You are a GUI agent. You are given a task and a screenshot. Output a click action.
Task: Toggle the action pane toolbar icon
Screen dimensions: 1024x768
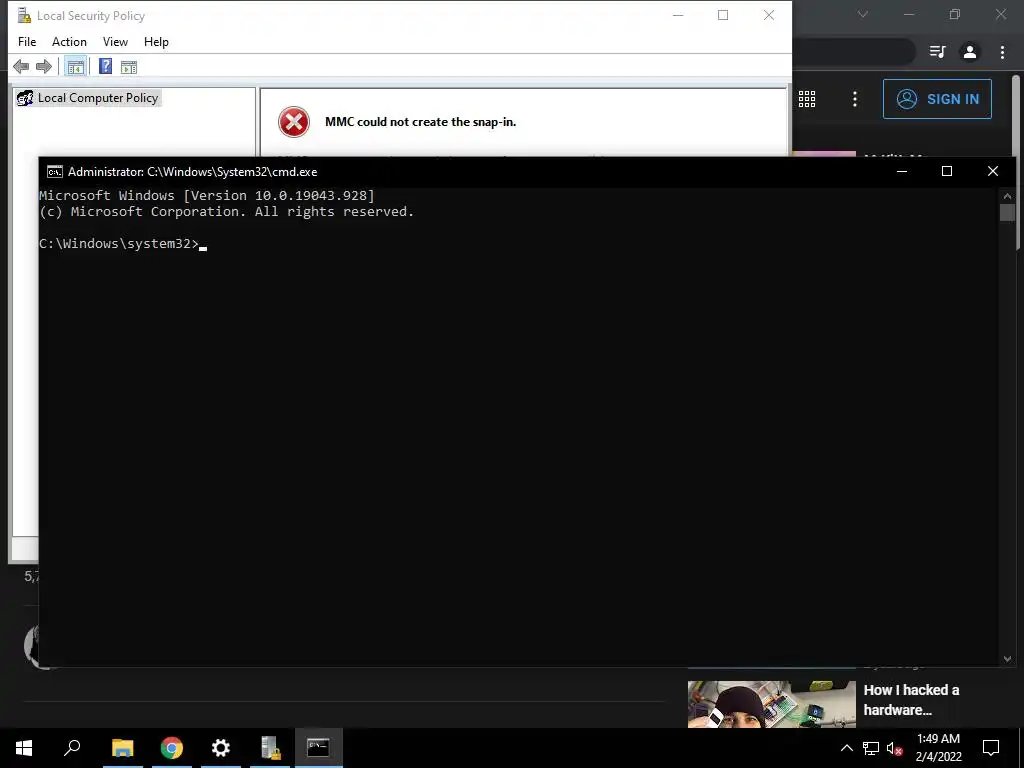point(129,67)
